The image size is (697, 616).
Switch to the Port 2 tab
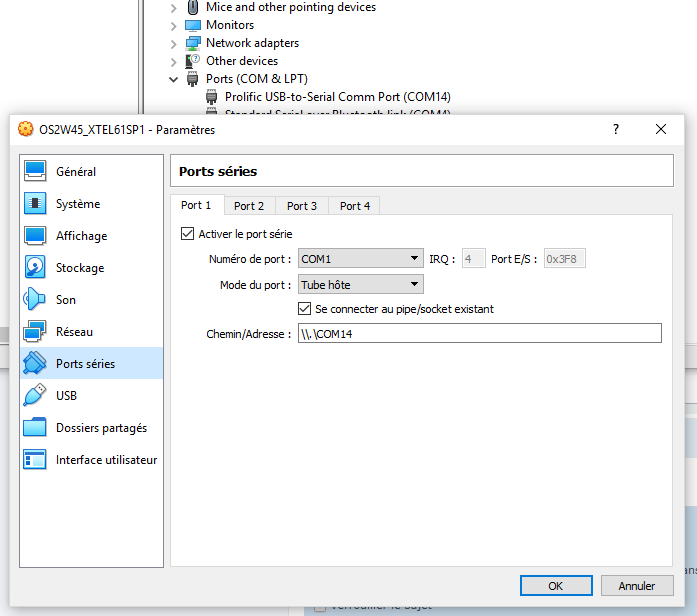click(x=249, y=206)
